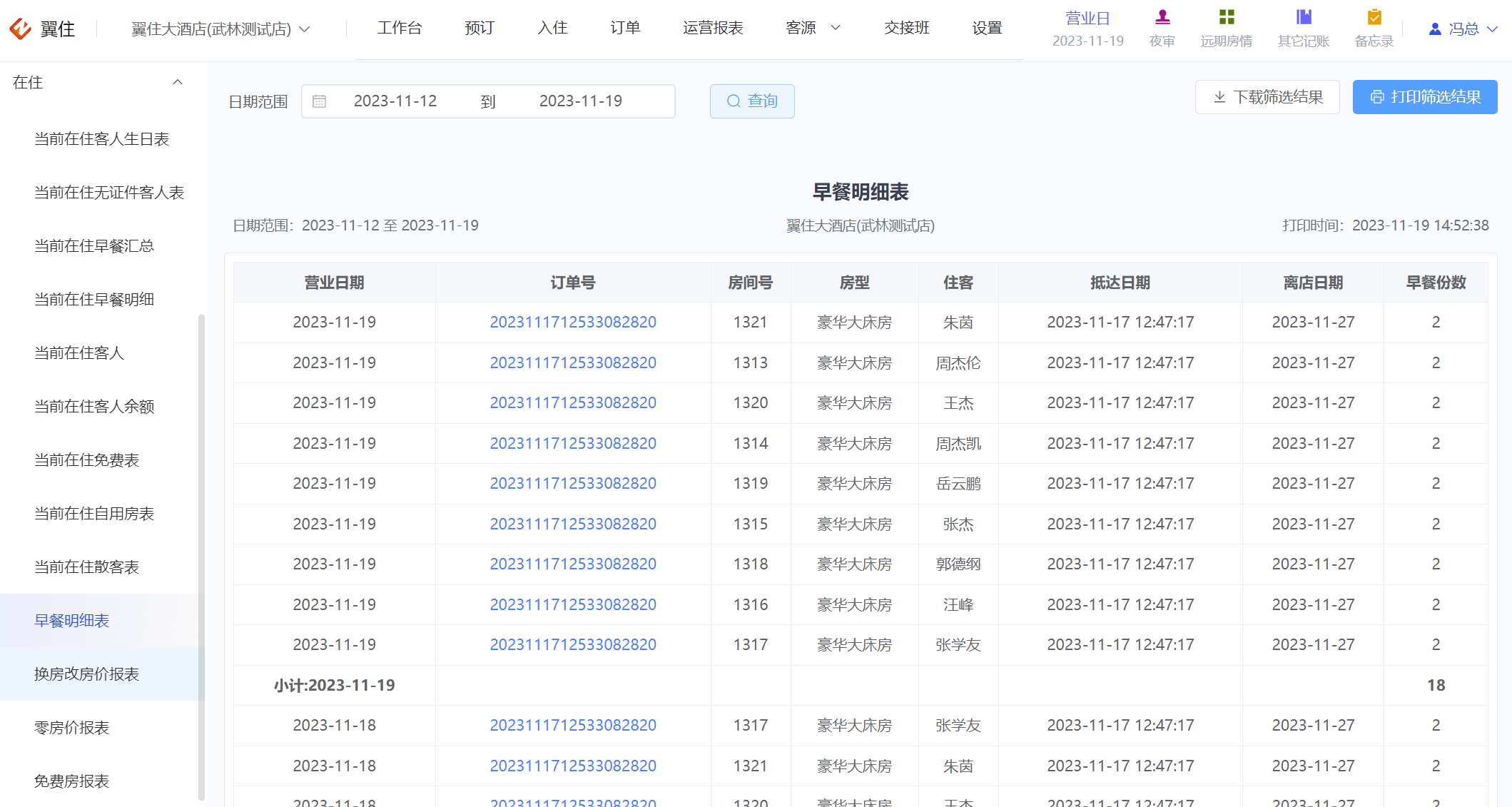Click the 早餐明细表 report title

(x=861, y=192)
